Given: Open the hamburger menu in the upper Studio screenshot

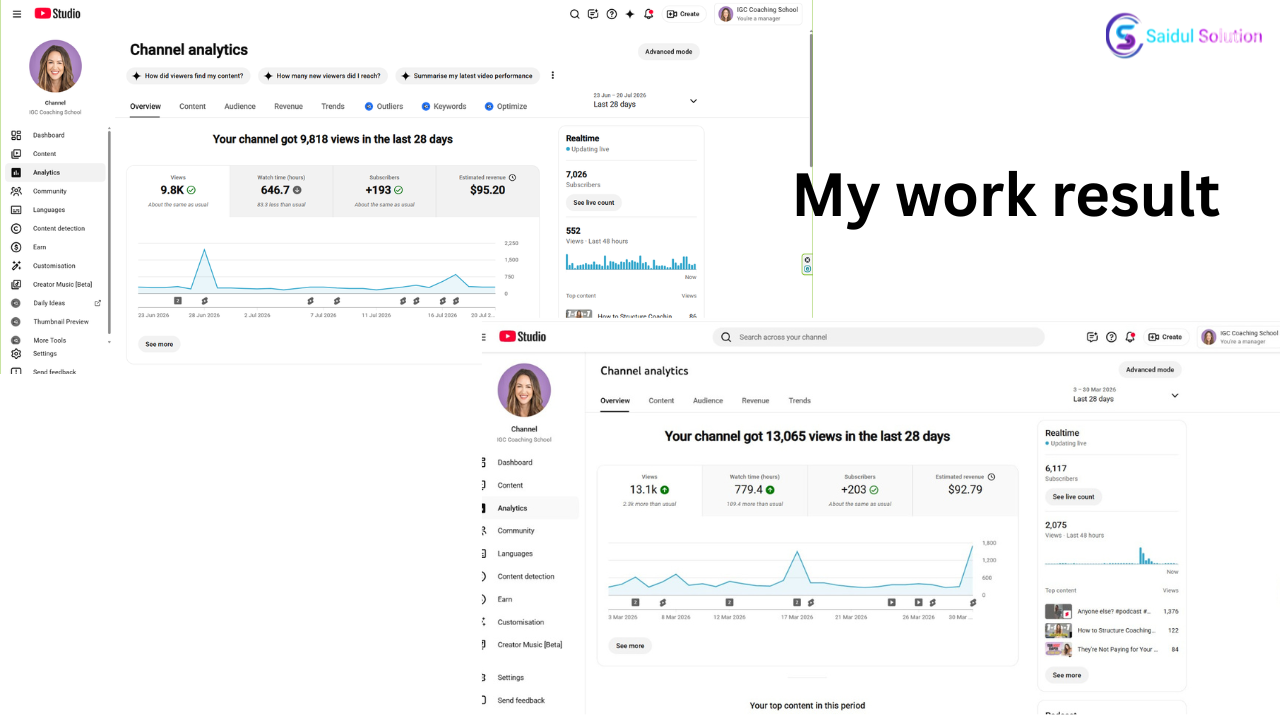Looking at the screenshot, I should click(x=16, y=14).
